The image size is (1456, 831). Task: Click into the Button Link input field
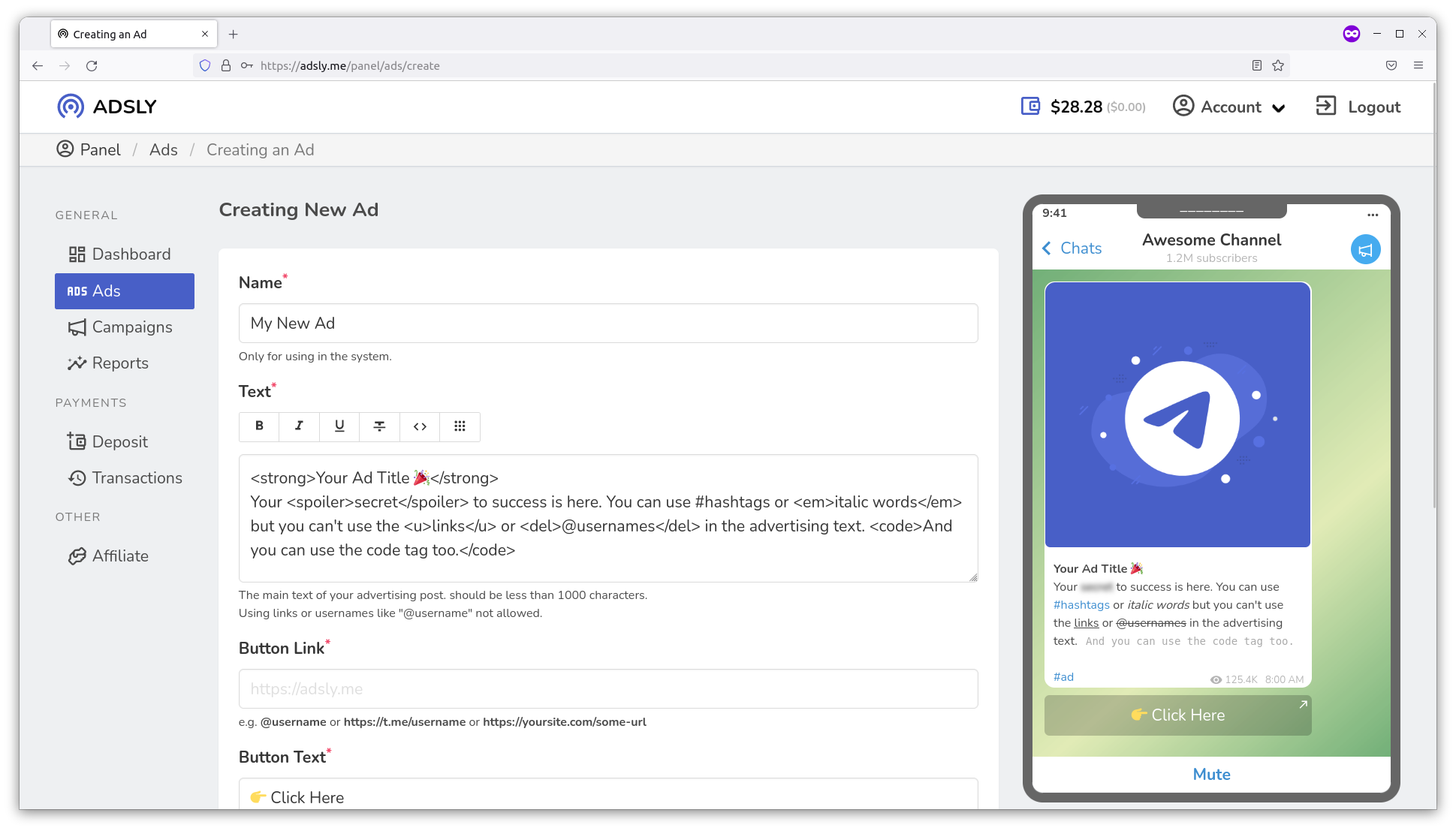[x=607, y=689]
